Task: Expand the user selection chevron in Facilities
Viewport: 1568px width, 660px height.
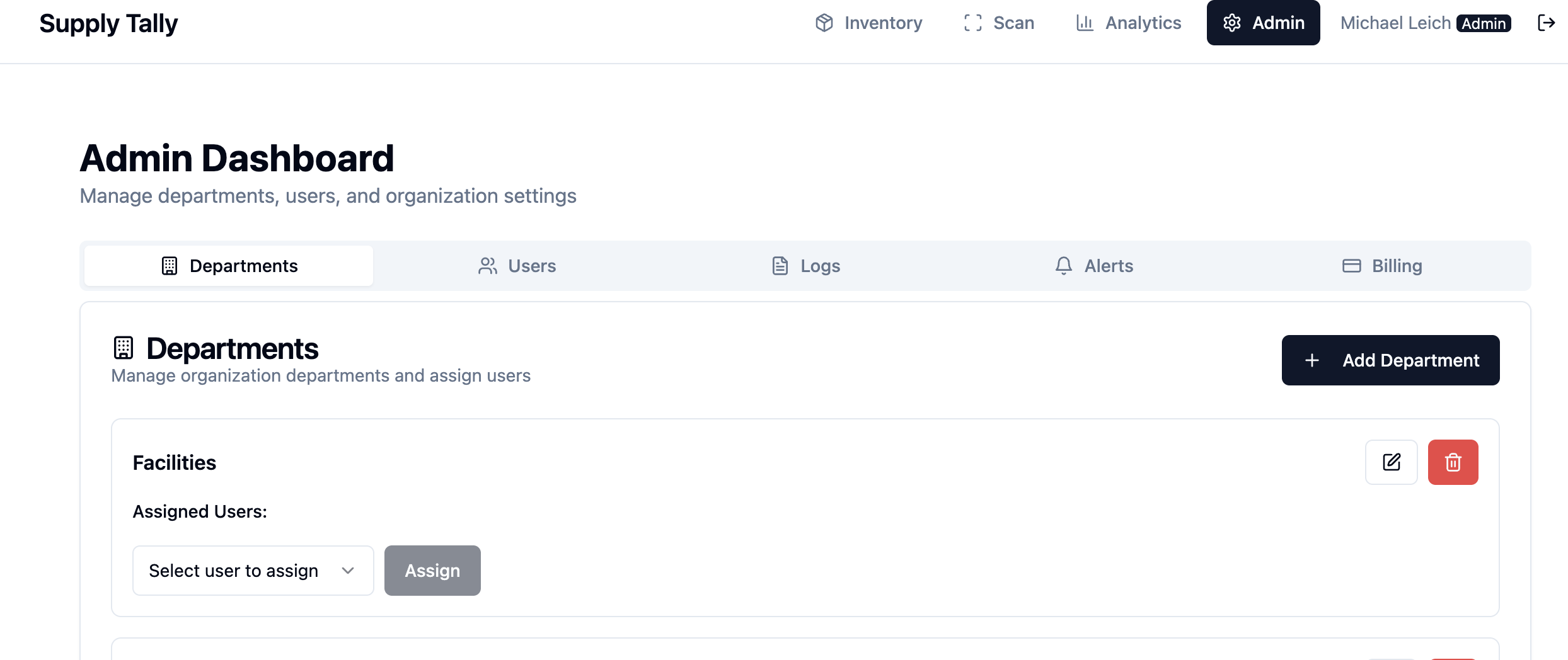Action: (x=347, y=570)
